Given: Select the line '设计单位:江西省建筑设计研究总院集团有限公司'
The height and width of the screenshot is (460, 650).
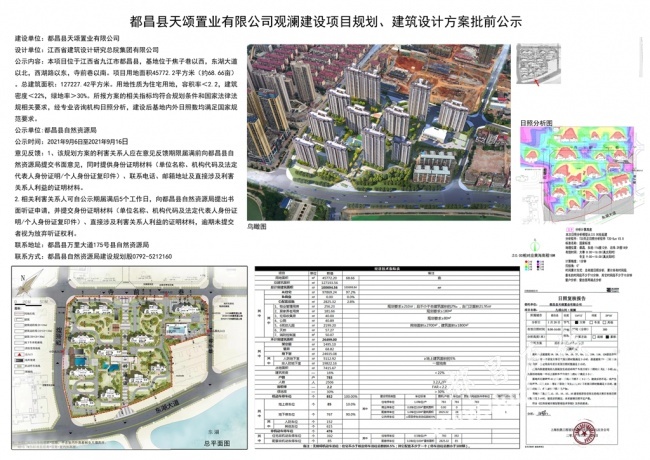Looking at the screenshot, I should tap(87, 50).
